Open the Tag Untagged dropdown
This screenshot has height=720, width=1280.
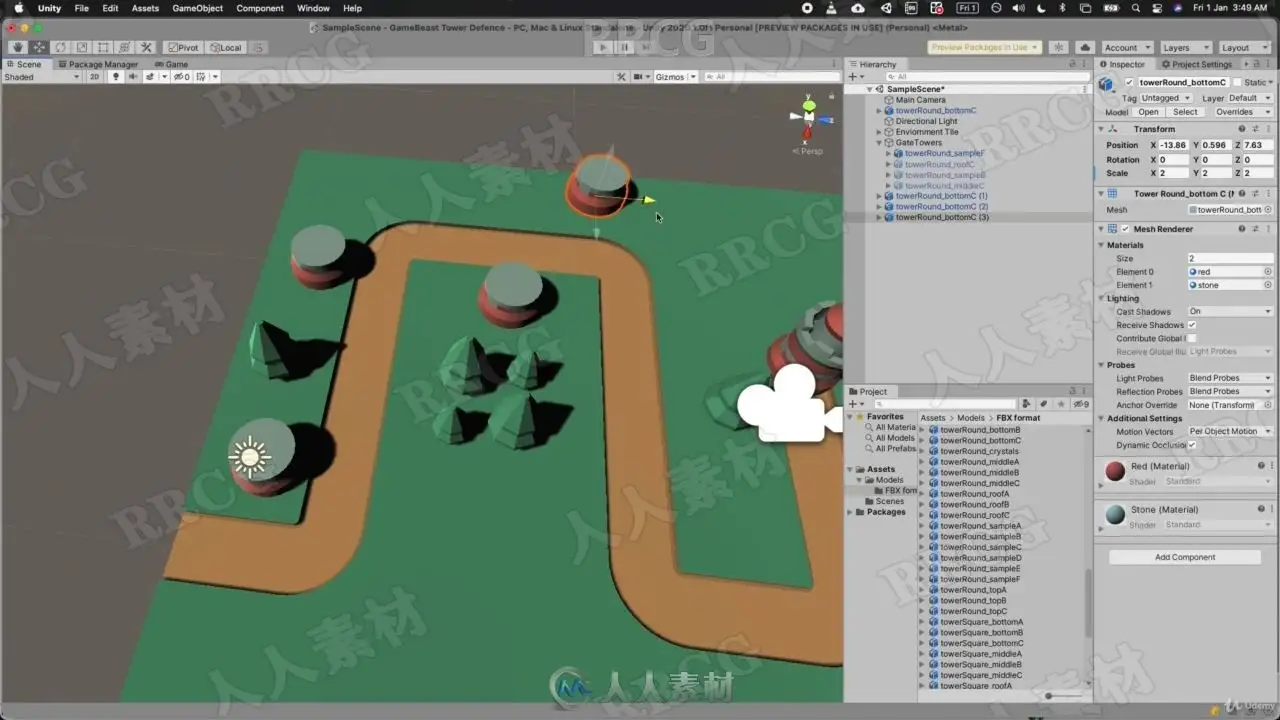tap(1166, 98)
